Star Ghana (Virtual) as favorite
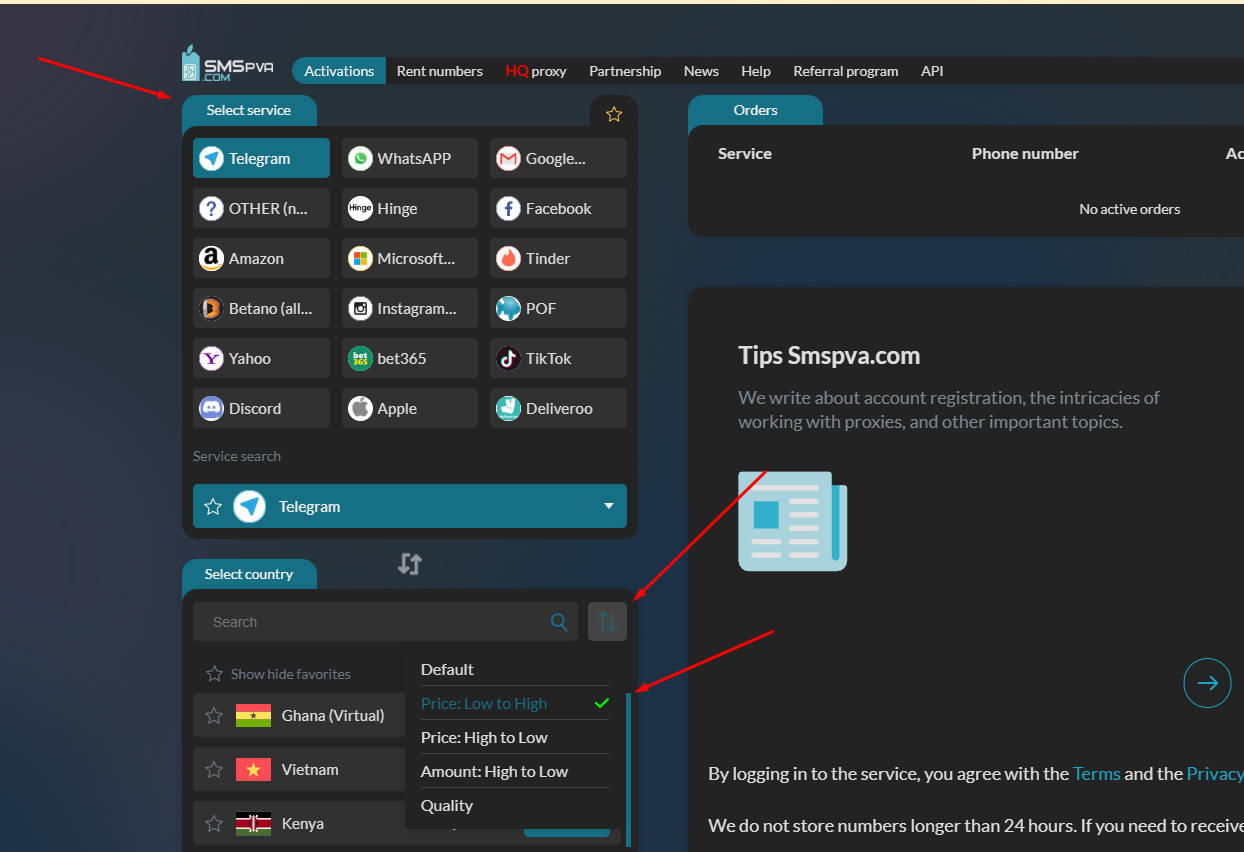 214,715
